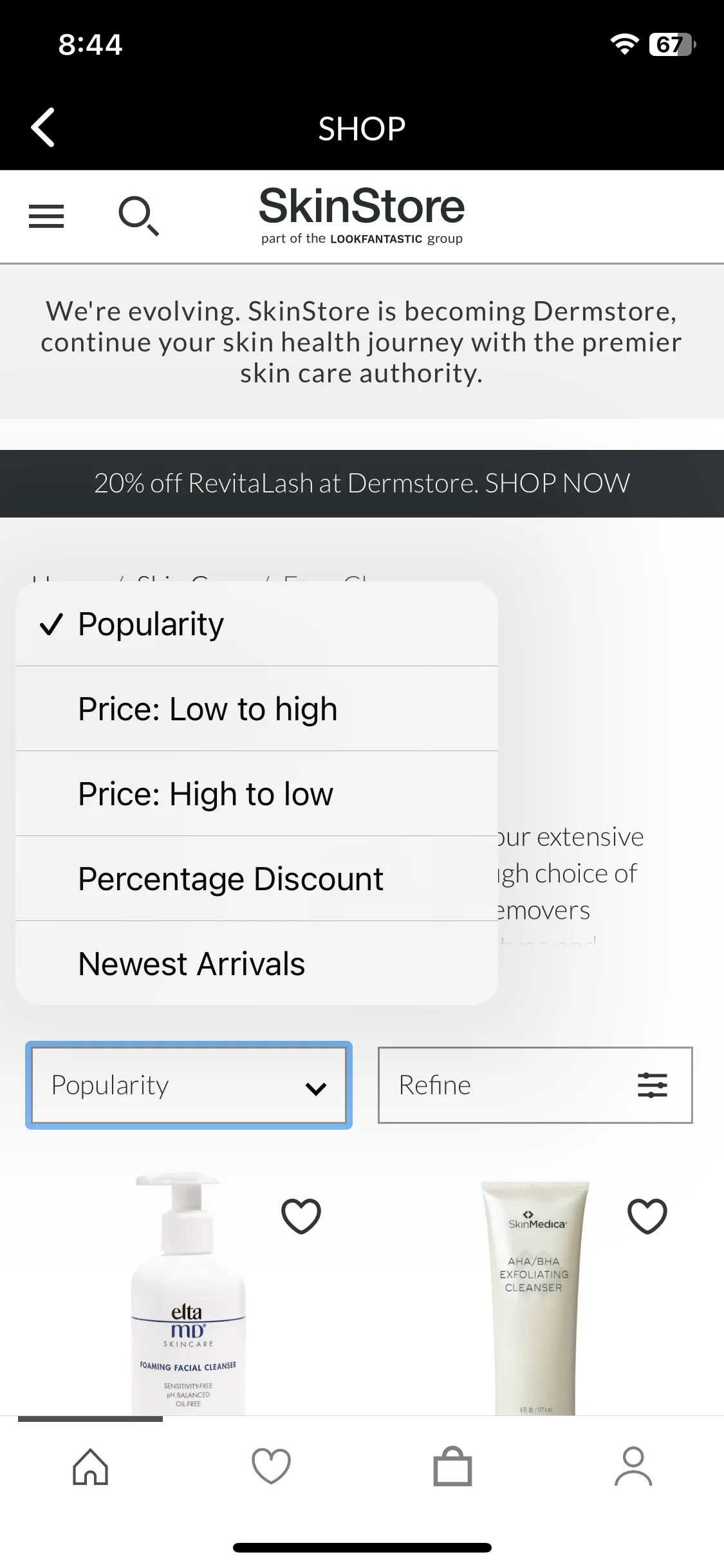
Task: Sort by Newest Arrivals
Action: [257, 964]
